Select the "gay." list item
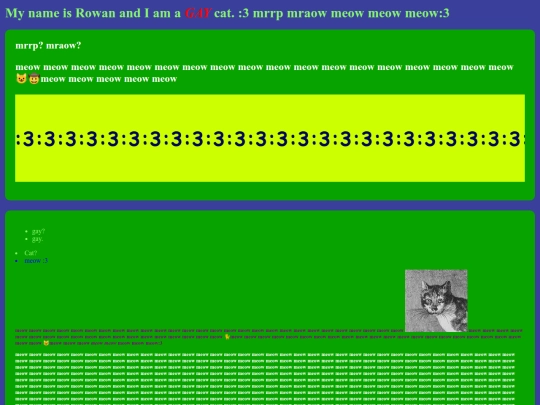This screenshot has height=405, width=540. (x=38, y=239)
